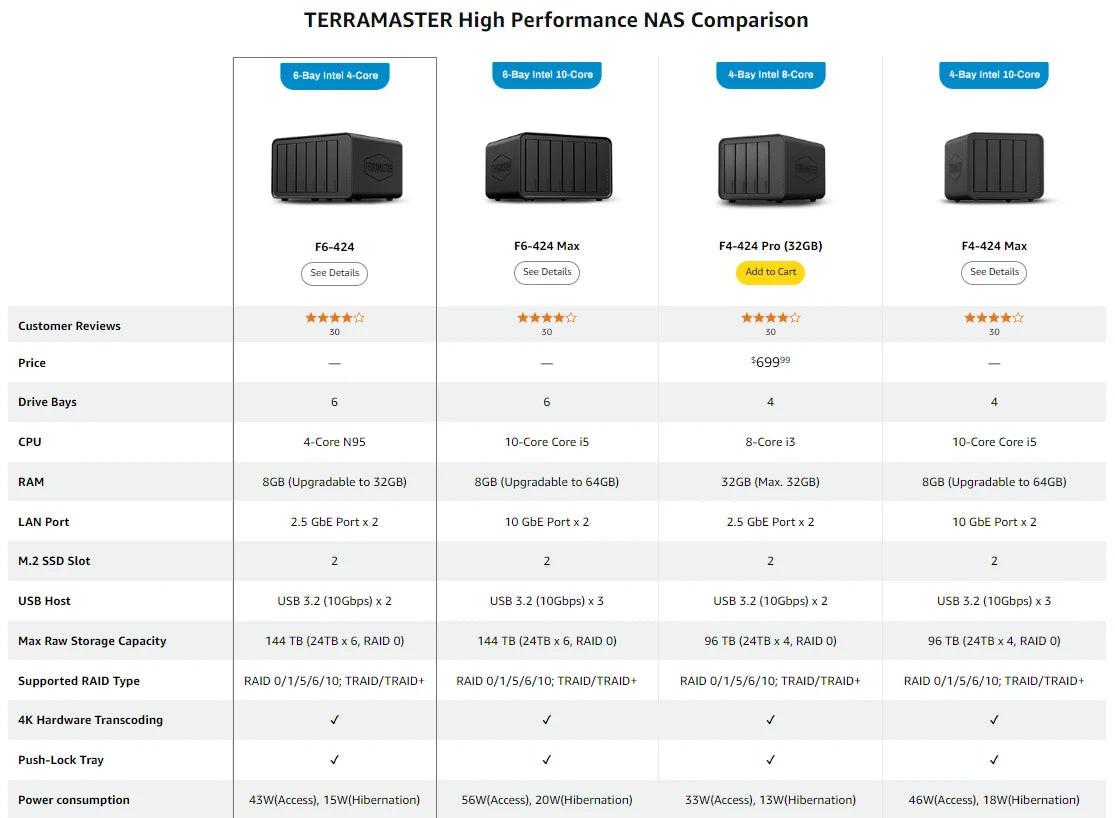1115x818 pixels.
Task: Click the F6-424 star rating
Action: (334, 317)
